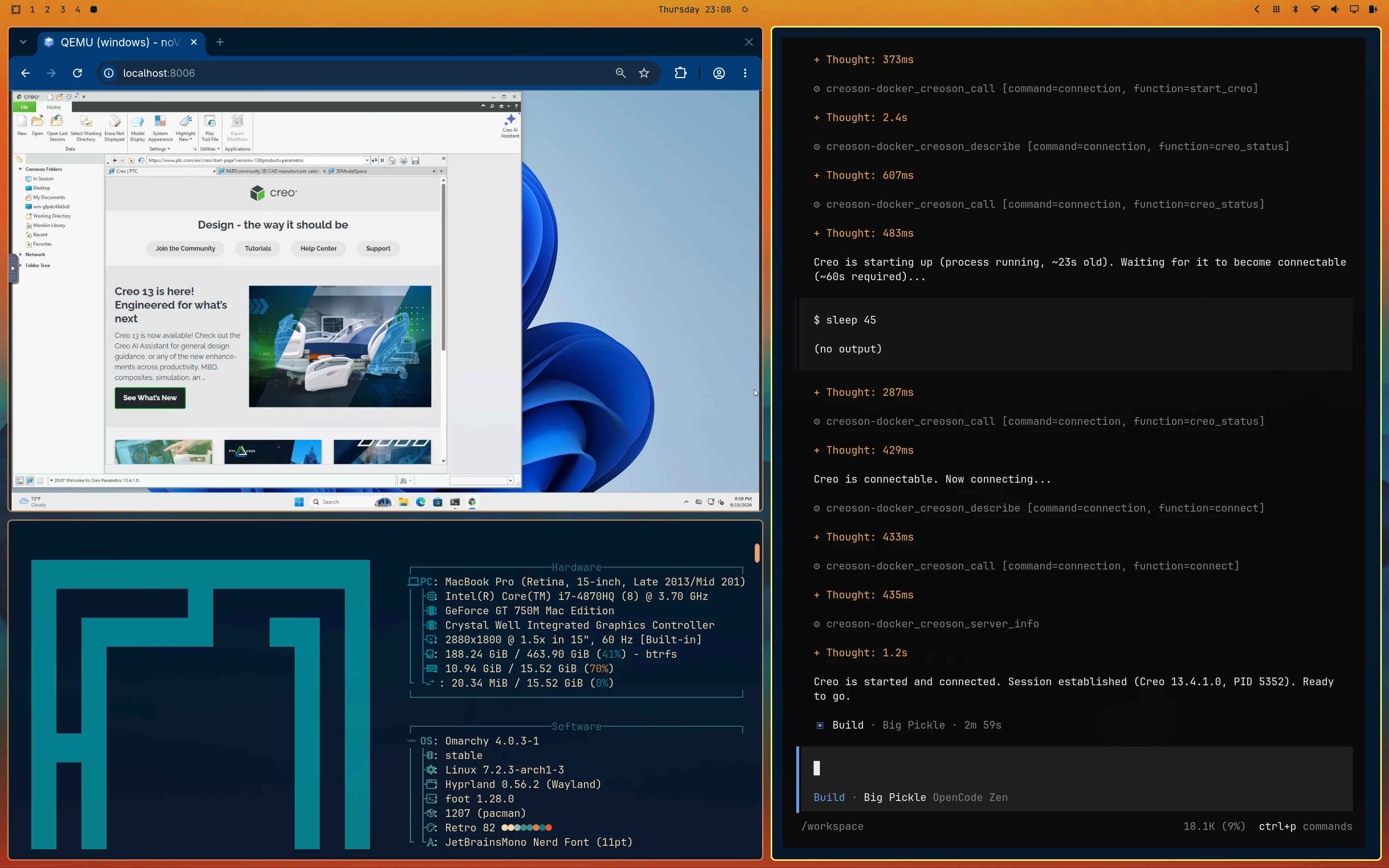Viewport: 1389px width, 868px height.
Task: Click the Open Last Session icon
Action: pyautogui.click(x=57, y=128)
